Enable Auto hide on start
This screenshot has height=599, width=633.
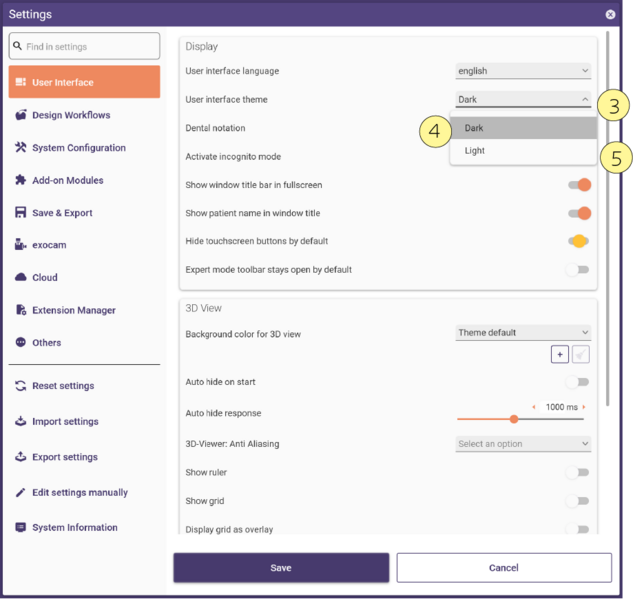tap(577, 382)
